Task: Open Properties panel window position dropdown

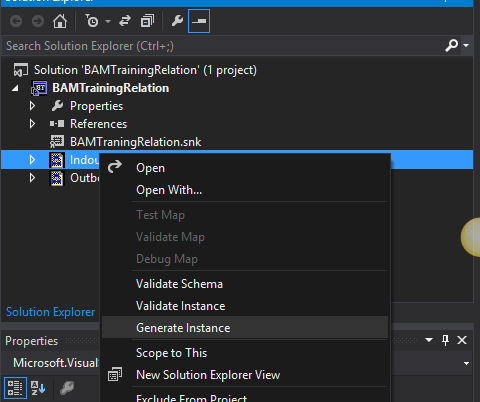Action: click(x=429, y=340)
